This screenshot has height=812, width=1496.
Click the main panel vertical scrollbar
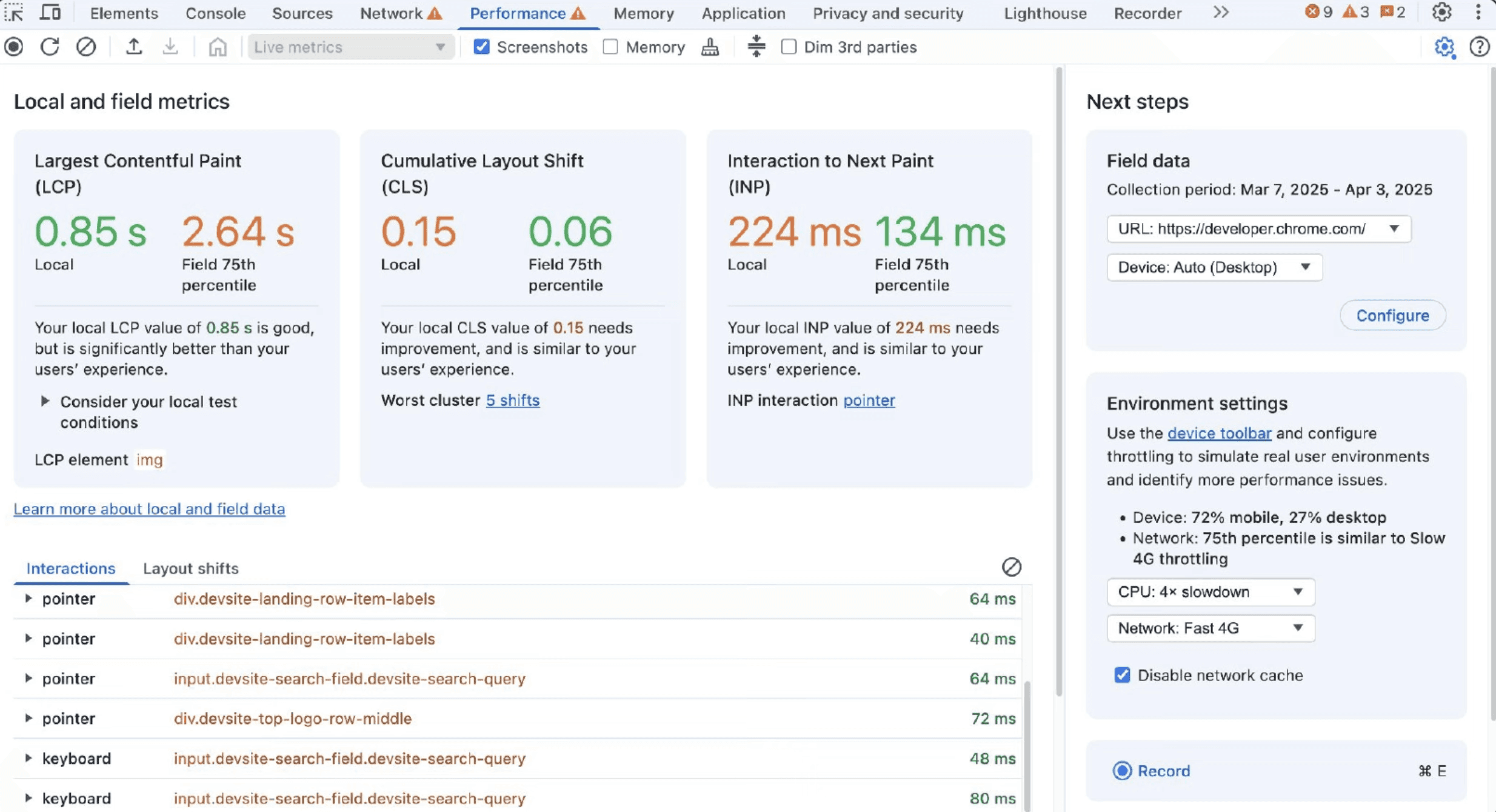click(1058, 382)
